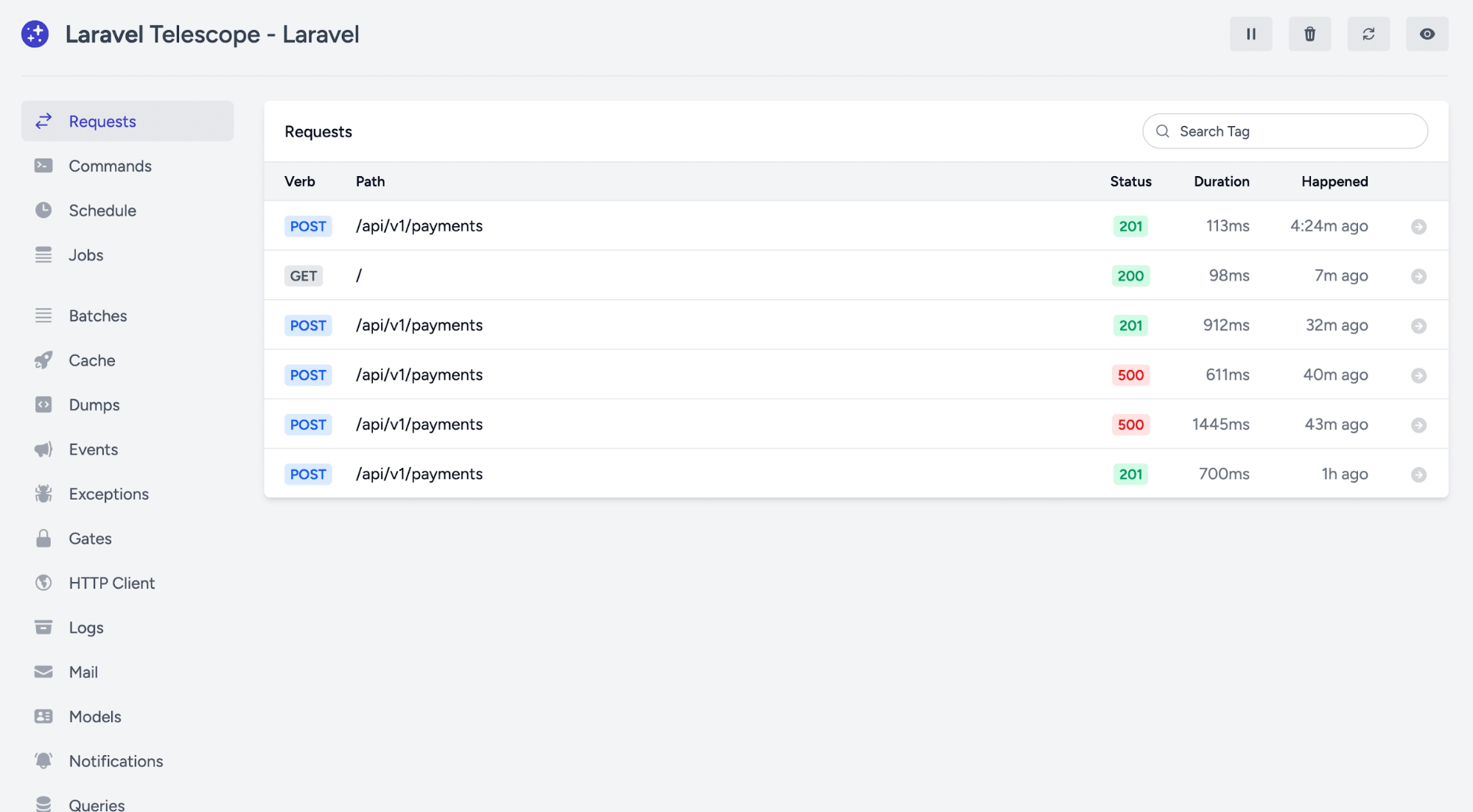Viewport: 1473px width, 812px height.
Task: Open the Mail sidebar item
Action: pyautogui.click(x=83, y=672)
